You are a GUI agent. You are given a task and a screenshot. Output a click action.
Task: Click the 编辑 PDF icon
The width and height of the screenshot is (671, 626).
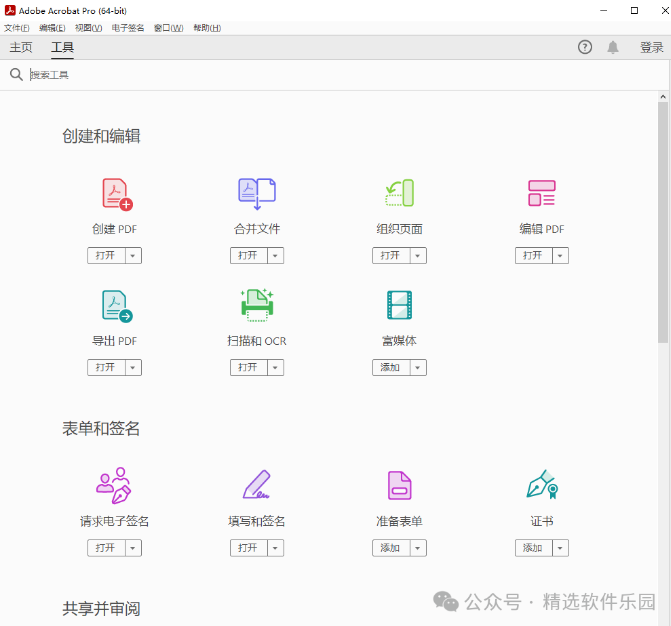(542, 193)
